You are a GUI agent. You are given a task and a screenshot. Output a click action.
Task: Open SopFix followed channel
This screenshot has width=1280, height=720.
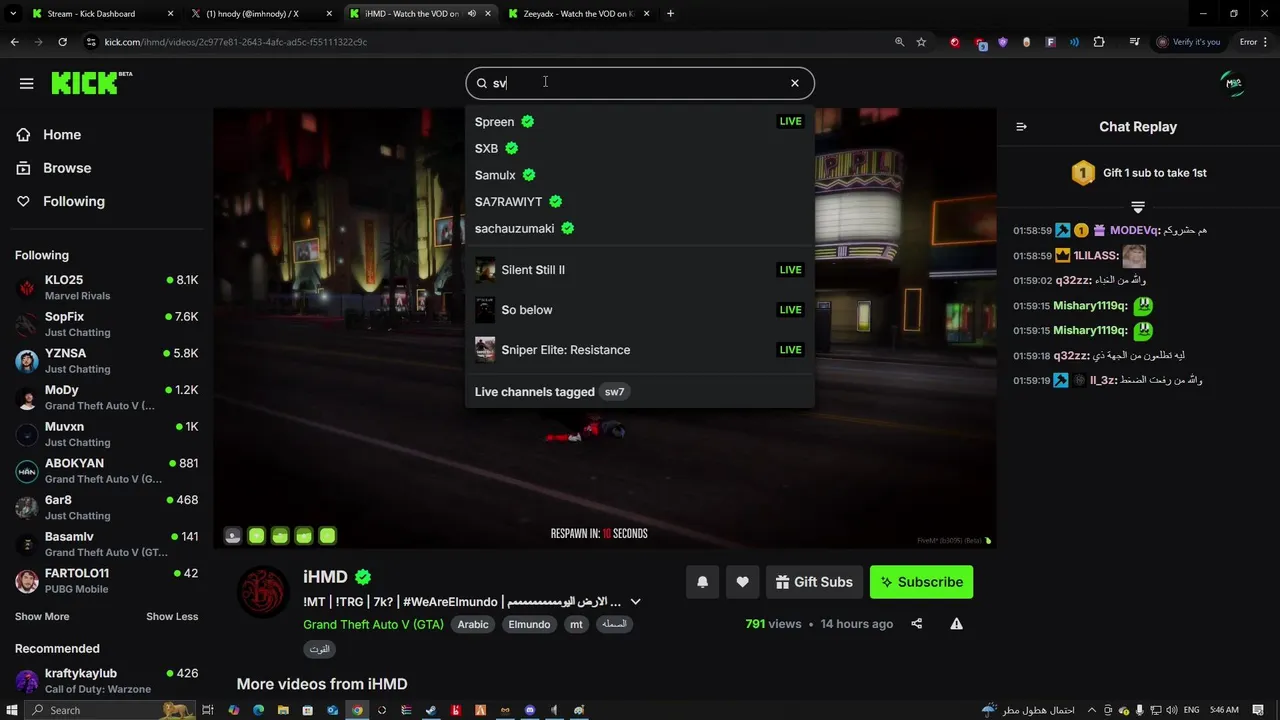point(106,324)
